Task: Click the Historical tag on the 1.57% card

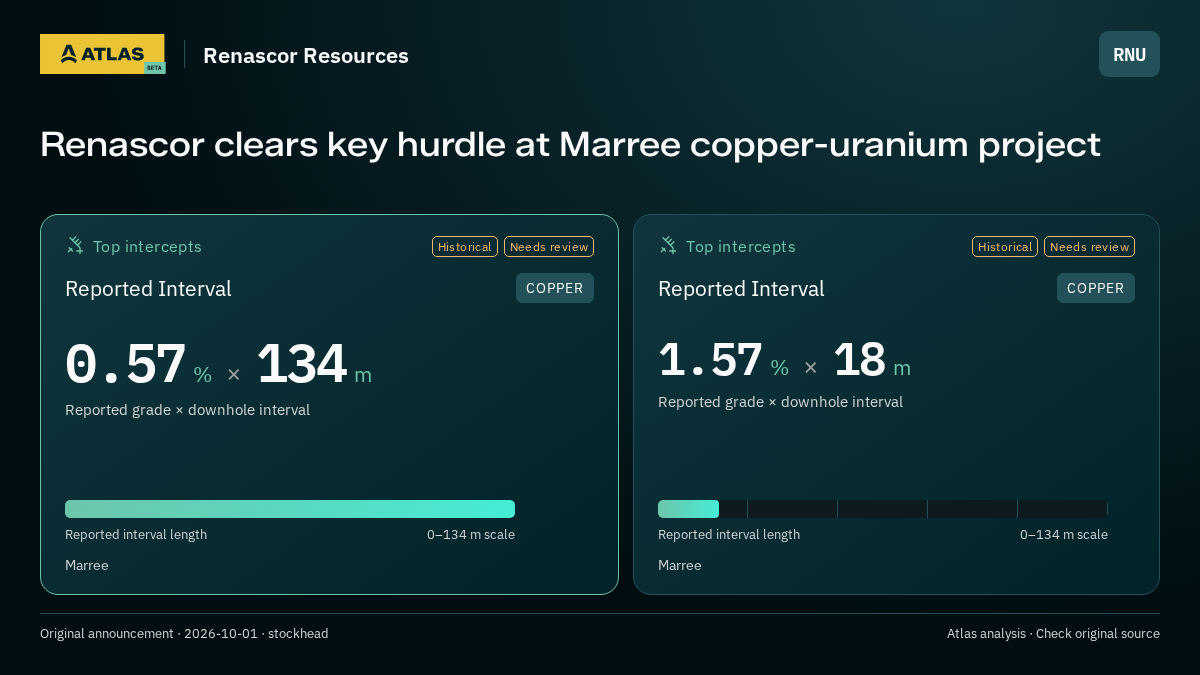Action: [x=1005, y=246]
